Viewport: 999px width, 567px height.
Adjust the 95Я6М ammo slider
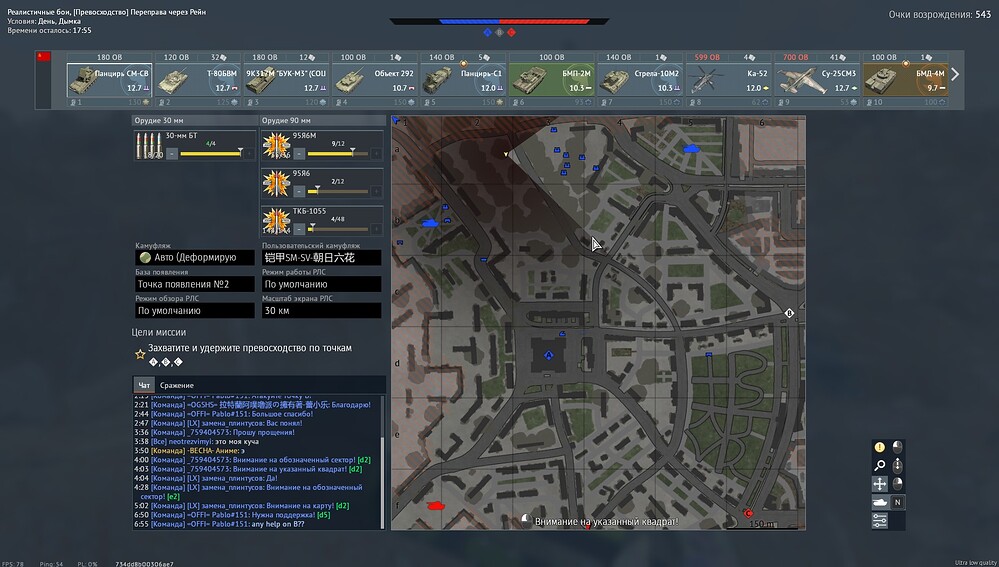click(338, 154)
